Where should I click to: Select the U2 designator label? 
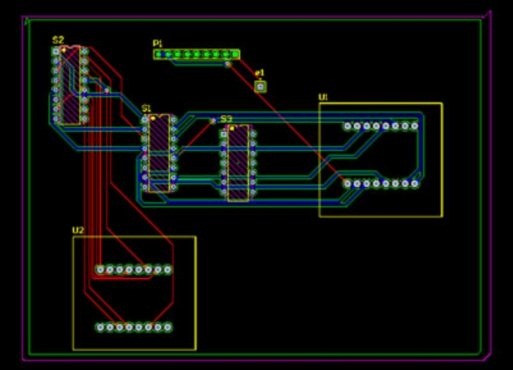(78, 230)
